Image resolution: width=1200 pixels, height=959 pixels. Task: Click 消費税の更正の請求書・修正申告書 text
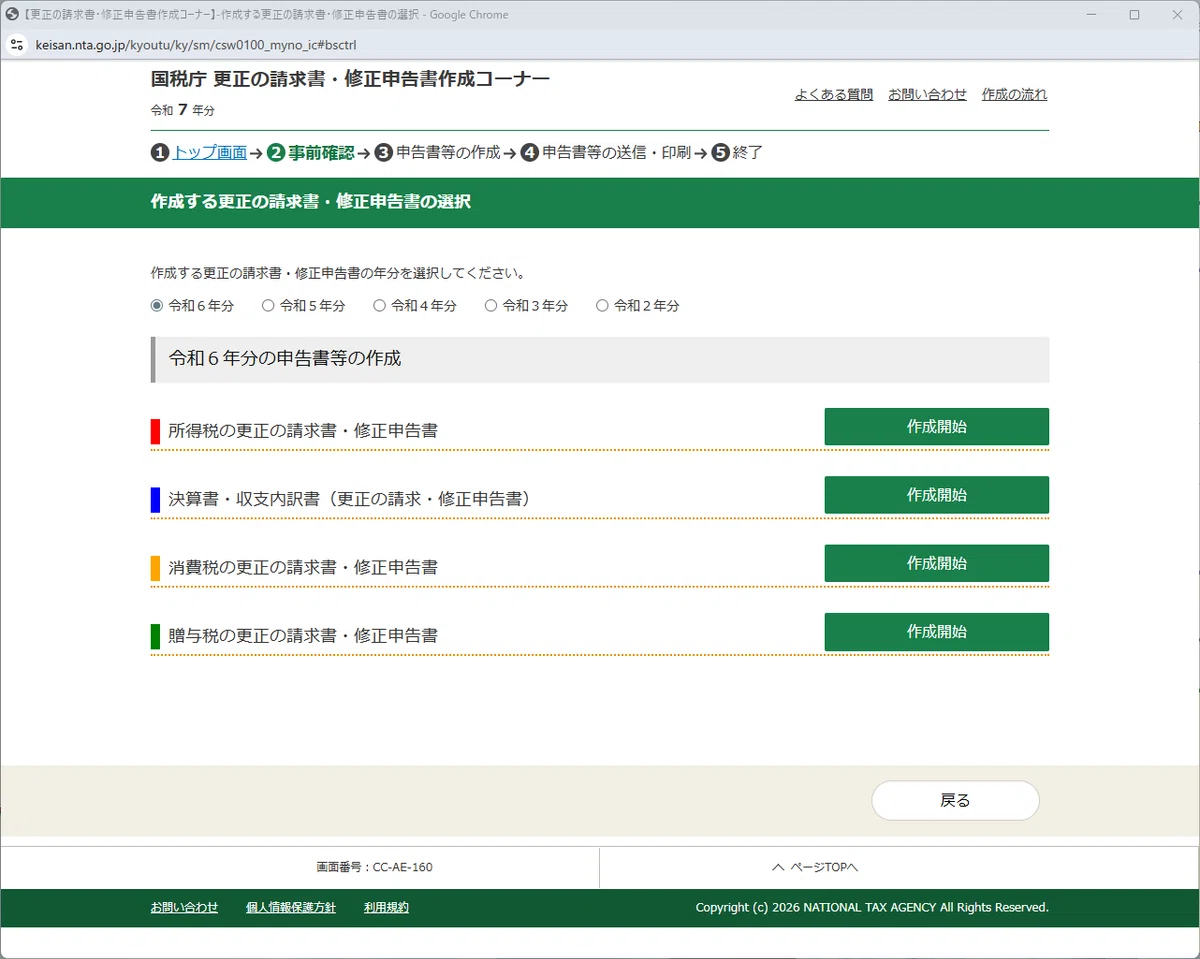coord(303,567)
